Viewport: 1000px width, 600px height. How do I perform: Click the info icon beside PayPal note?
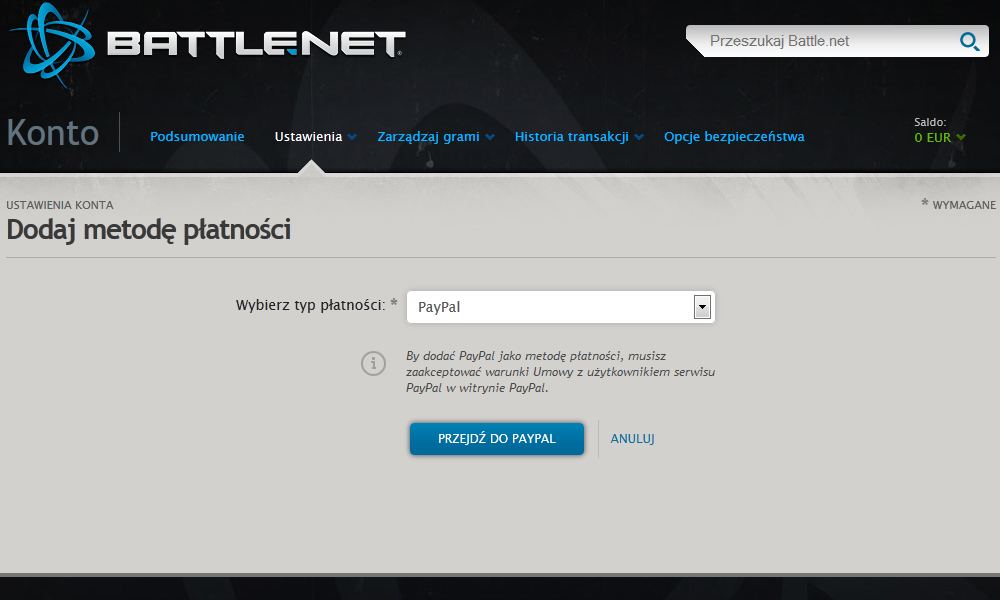[x=373, y=363]
